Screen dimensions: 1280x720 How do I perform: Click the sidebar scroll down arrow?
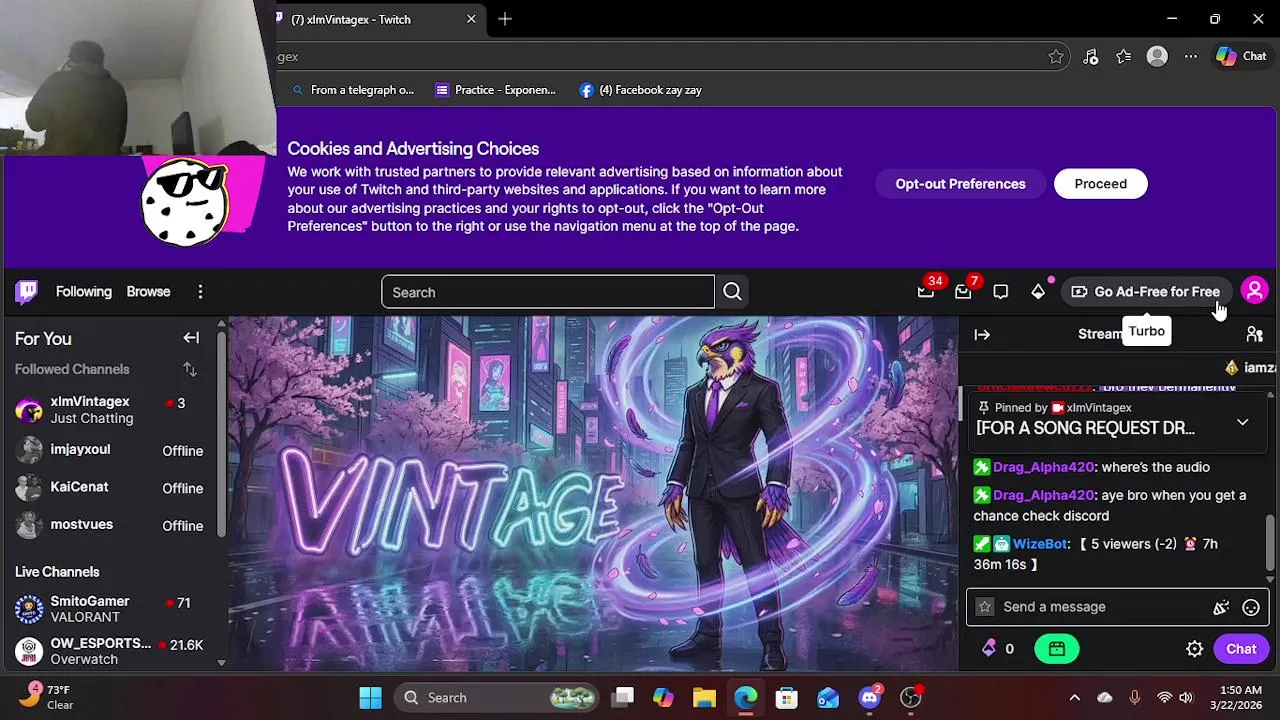tap(221, 662)
